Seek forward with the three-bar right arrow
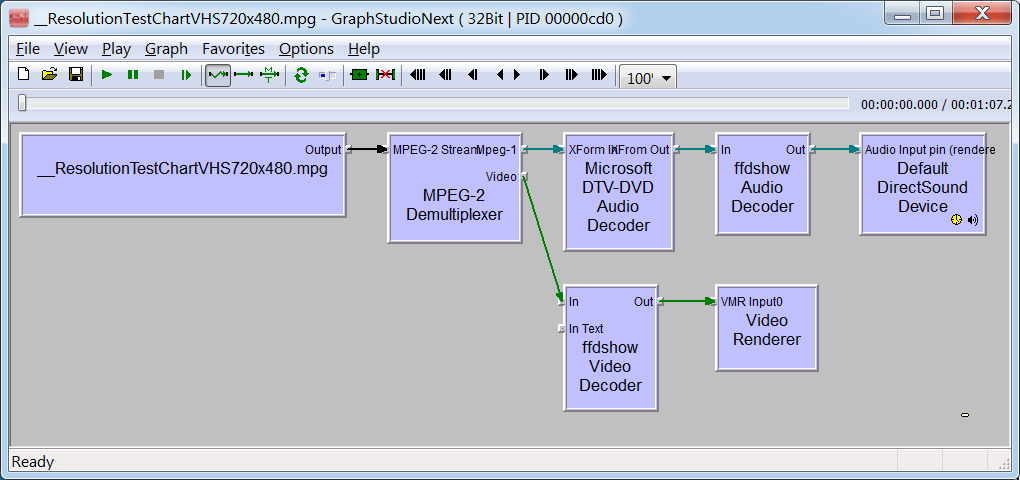 (x=572, y=75)
